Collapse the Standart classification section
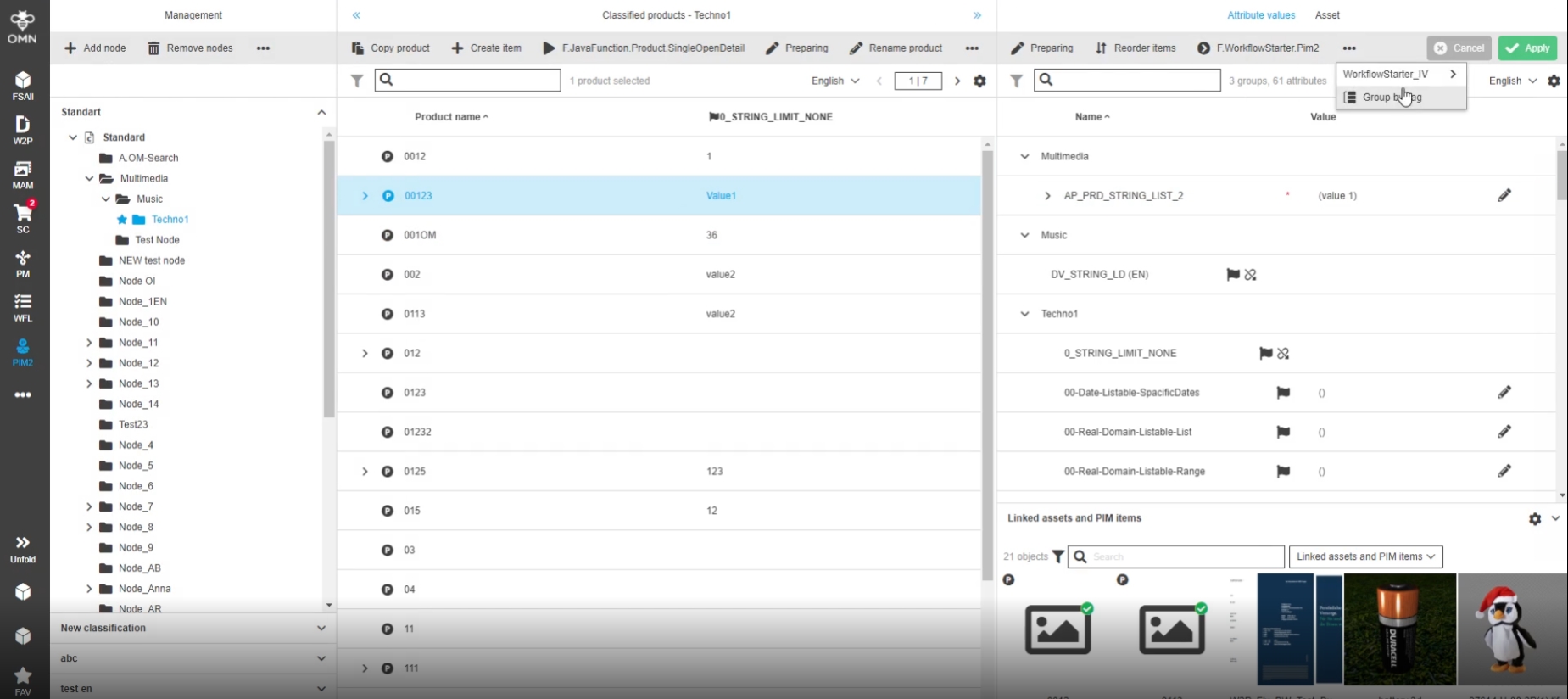 (x=321, y=112)
